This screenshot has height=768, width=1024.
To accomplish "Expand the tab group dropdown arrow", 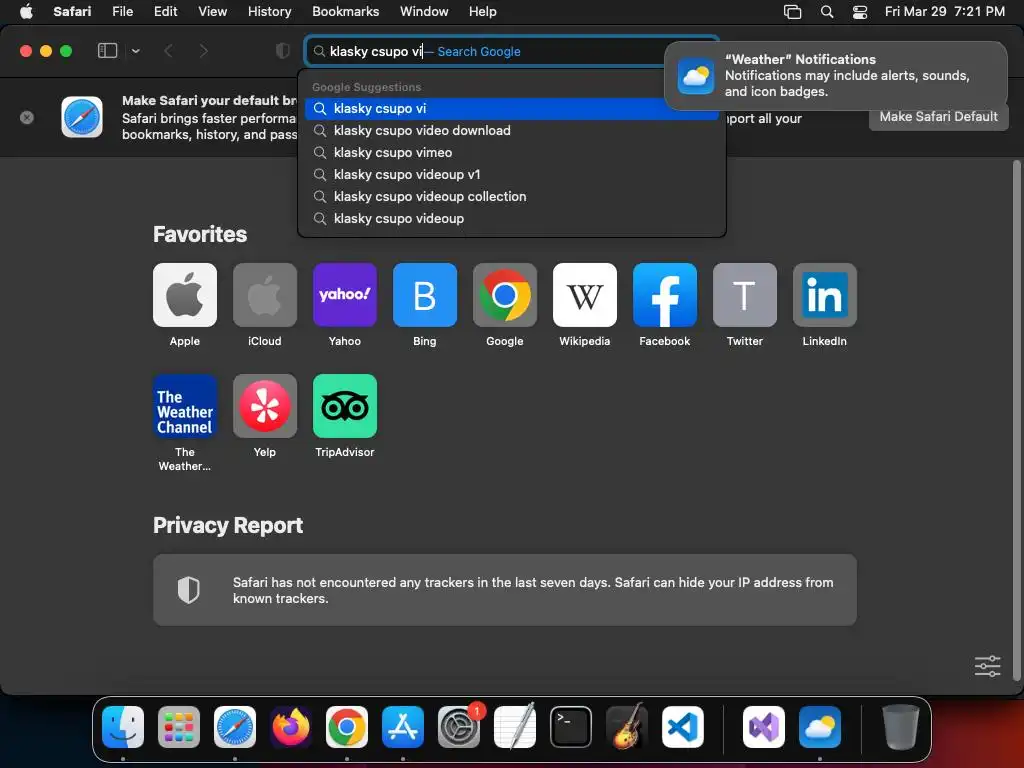I will click(135, 51).
